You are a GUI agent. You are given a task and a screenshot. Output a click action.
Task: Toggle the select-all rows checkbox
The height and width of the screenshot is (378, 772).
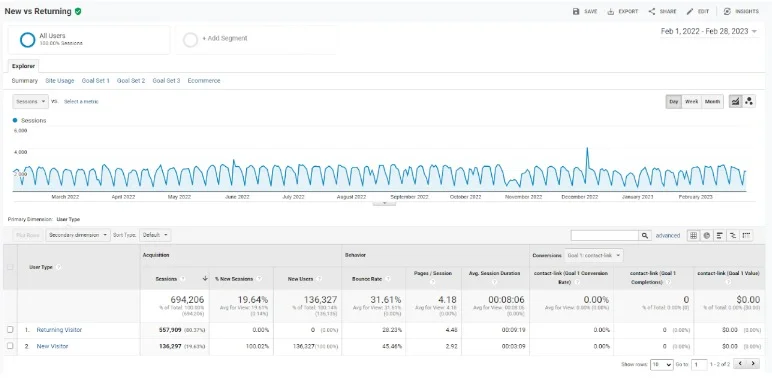click(10, 267)
